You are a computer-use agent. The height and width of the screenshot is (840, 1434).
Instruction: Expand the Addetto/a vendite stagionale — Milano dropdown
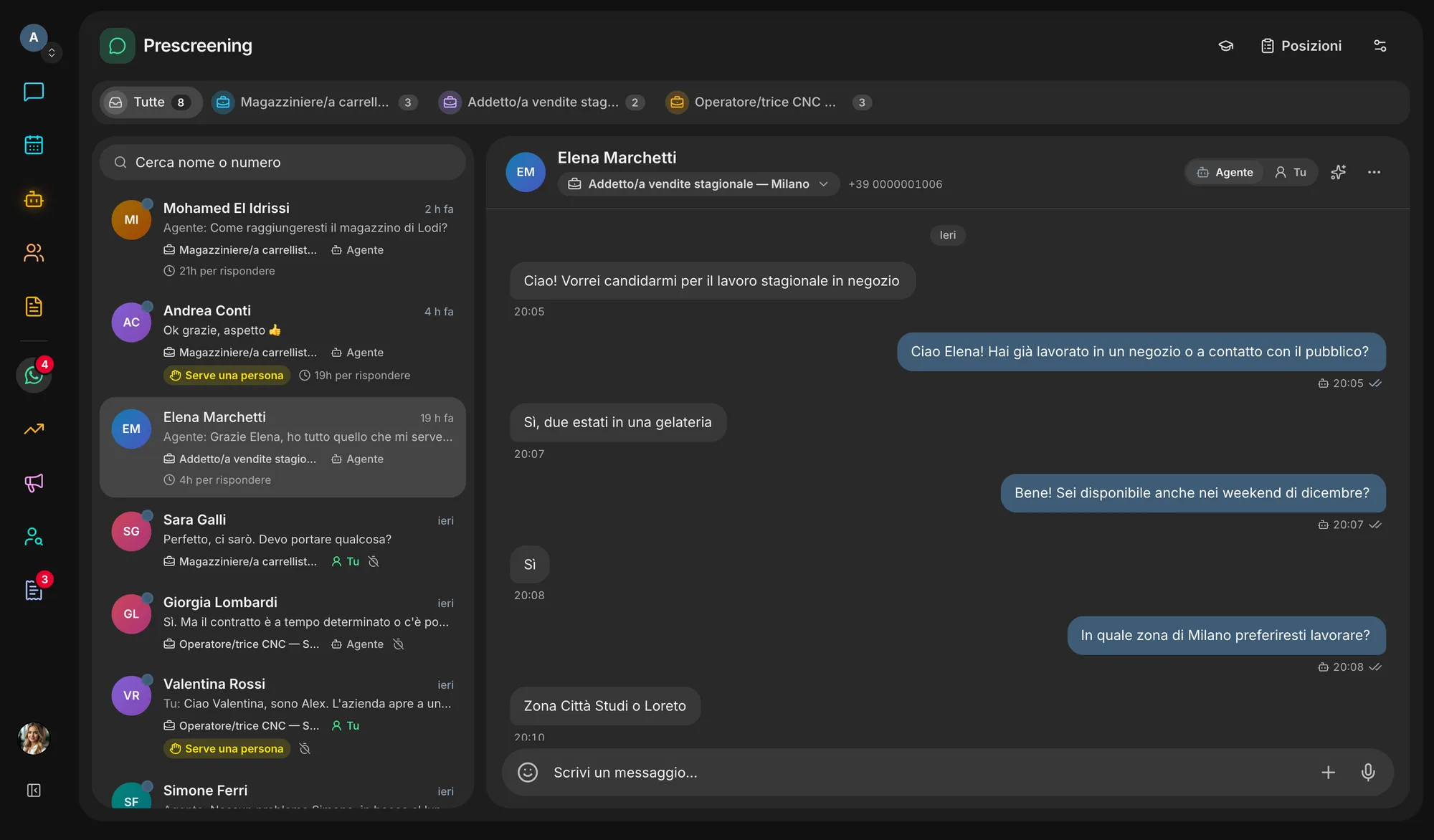[698, 184]
